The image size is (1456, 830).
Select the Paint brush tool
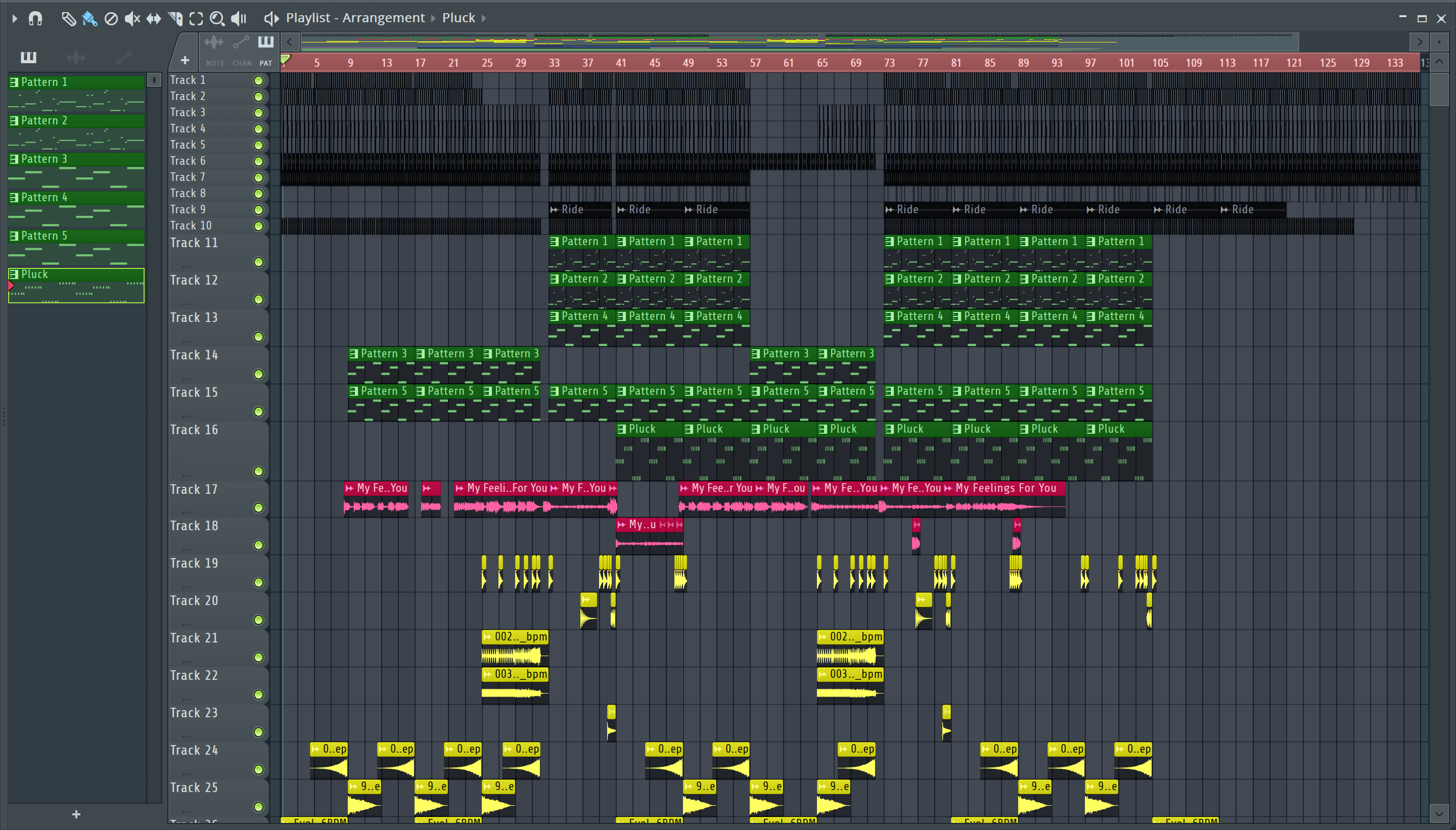tap(89, 19)
